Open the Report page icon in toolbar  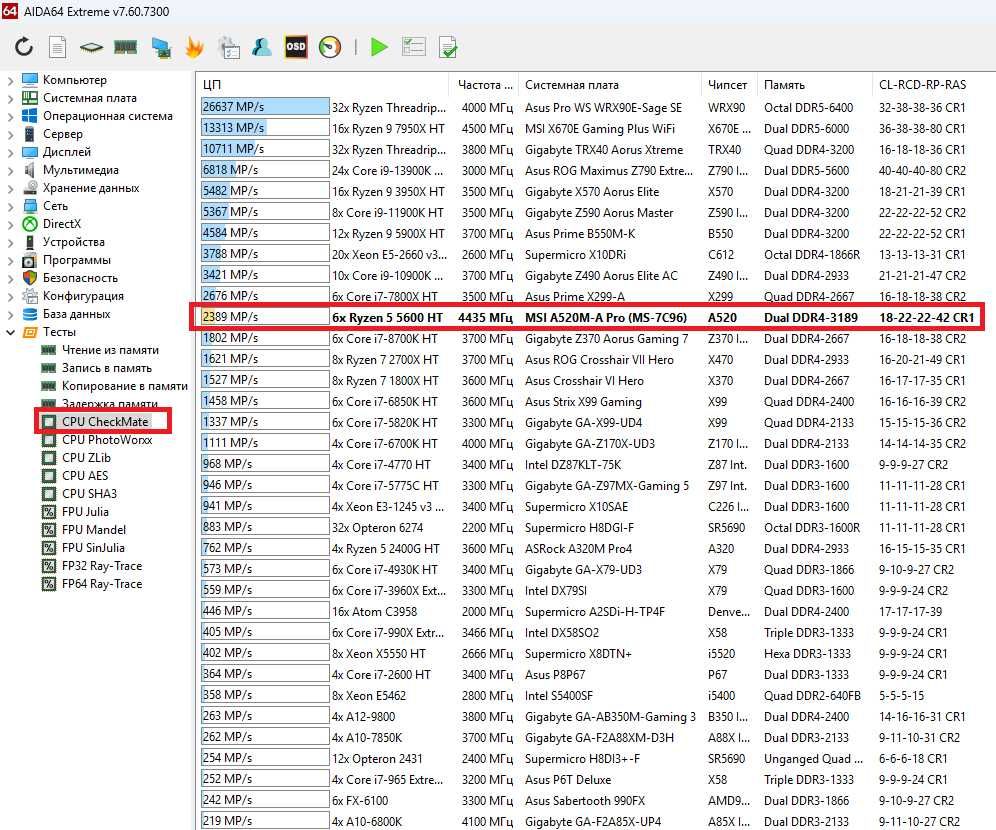click(57, 47)
